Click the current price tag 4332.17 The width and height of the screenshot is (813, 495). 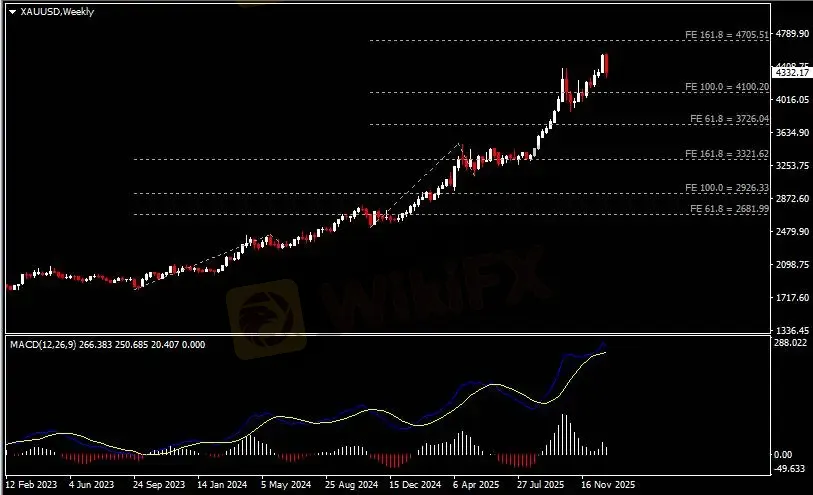point(792,73)
